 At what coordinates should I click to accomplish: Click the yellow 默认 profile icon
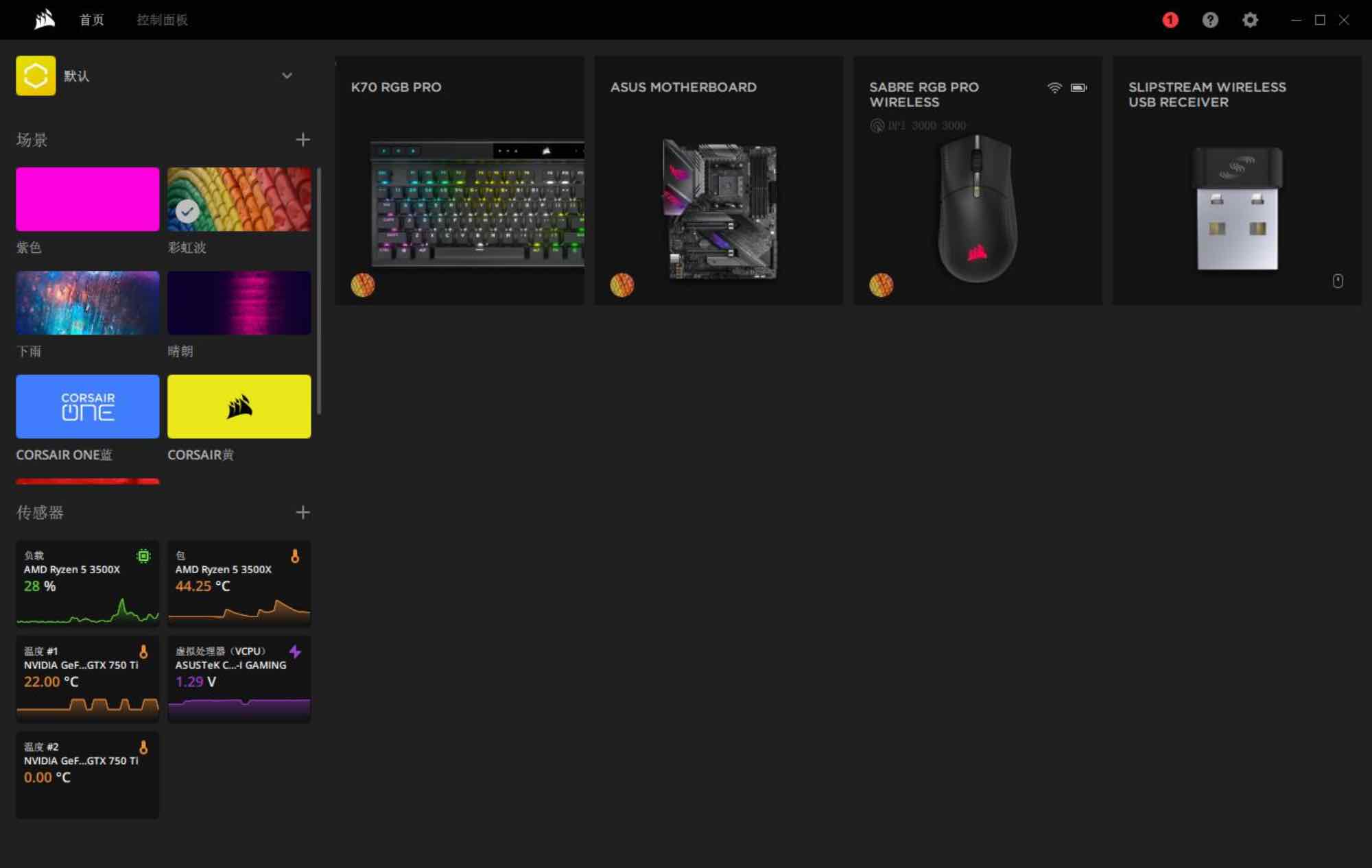(36, 75)
